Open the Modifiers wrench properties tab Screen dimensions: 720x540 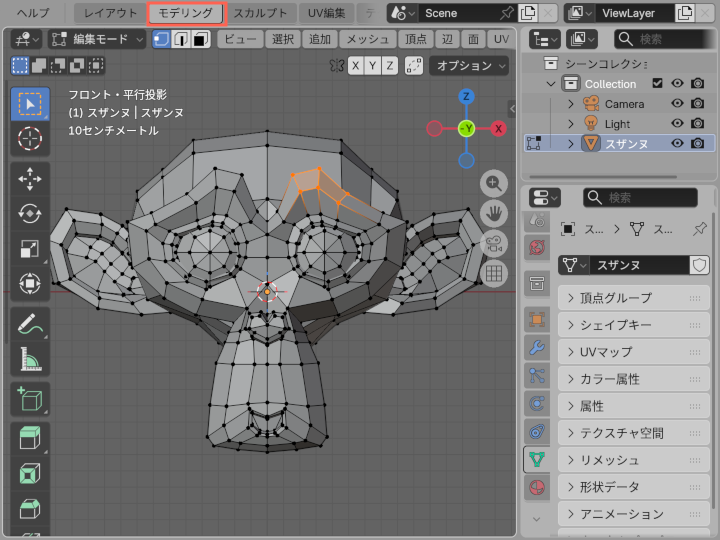[x=537, y=347]
